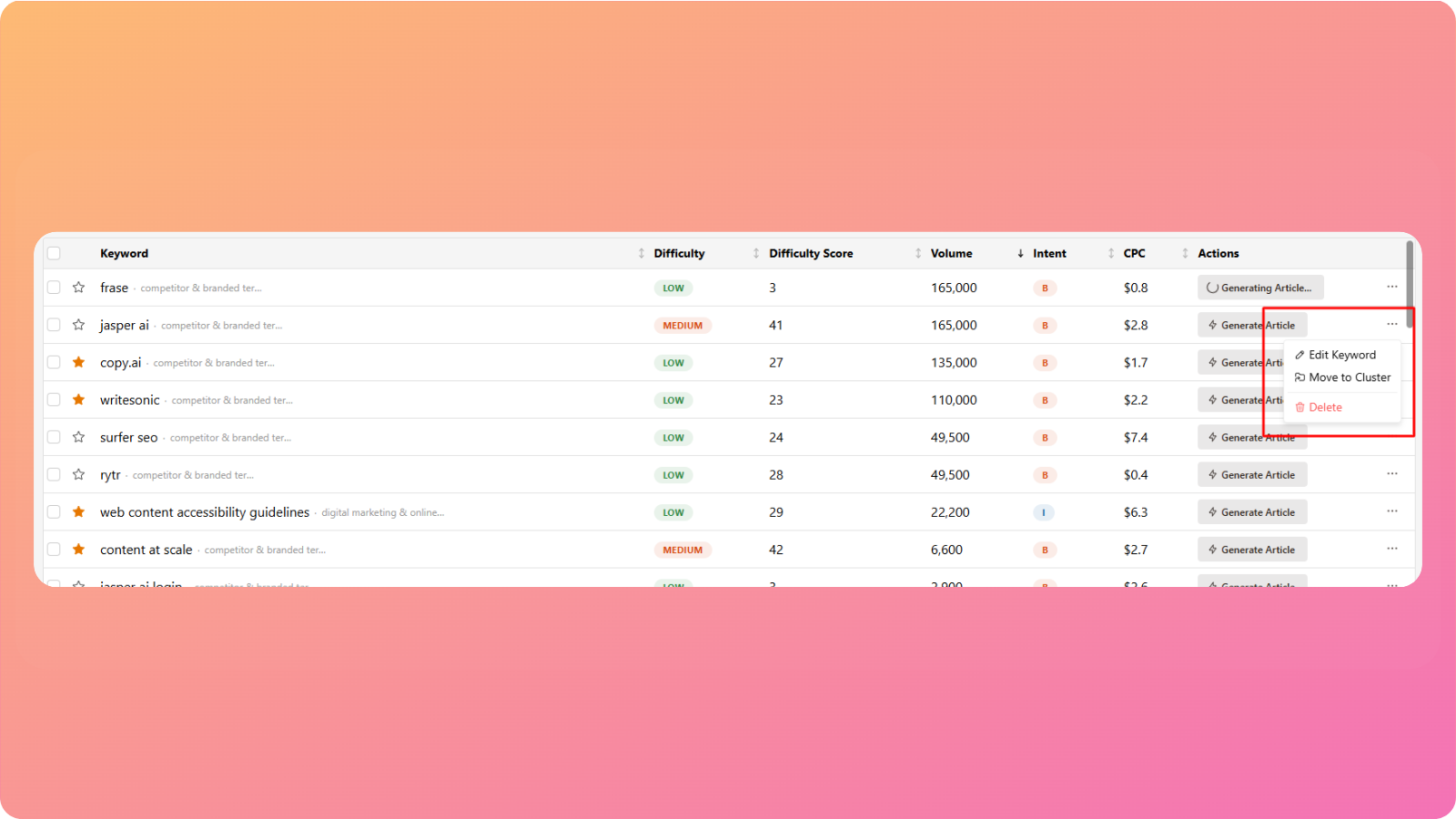
Task: Unstar web content accessibility guidelines
Action: click(79, 512)
